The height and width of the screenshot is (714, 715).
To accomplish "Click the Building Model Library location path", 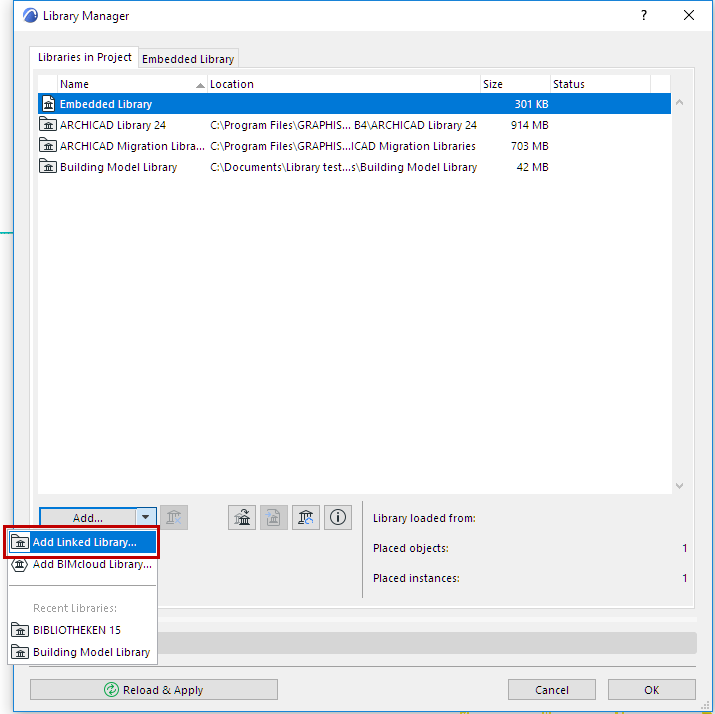I will (343, 167).
